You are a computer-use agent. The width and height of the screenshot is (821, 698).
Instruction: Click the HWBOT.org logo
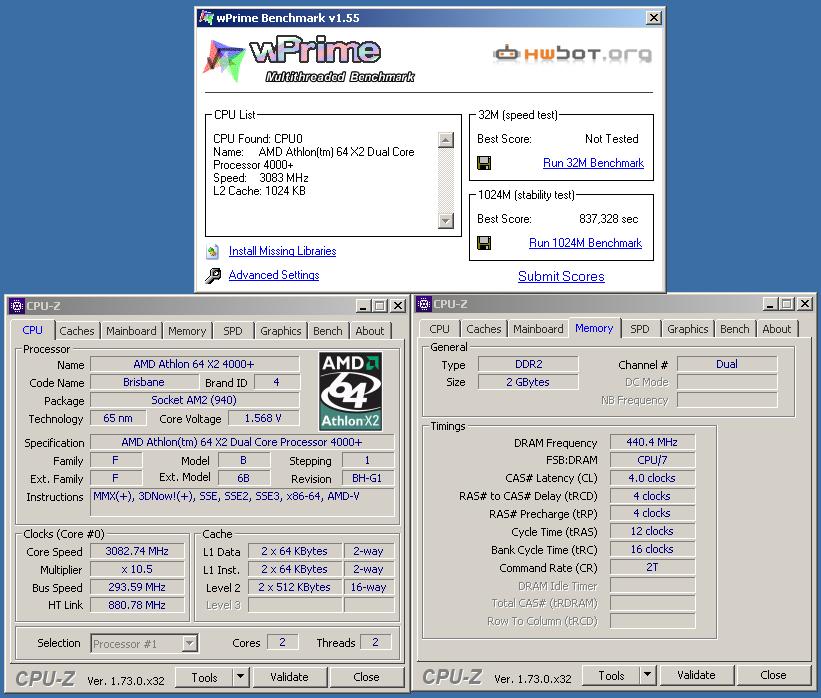point(572,54)
